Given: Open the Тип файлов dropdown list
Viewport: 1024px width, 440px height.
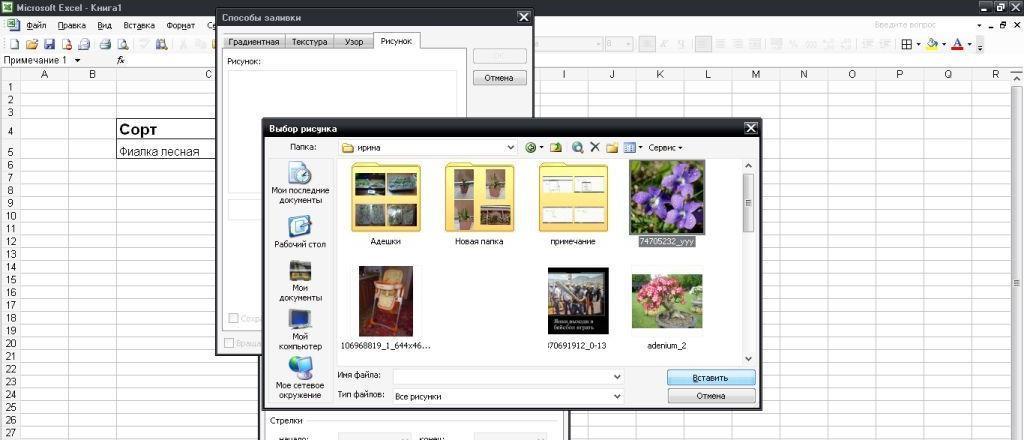Looking at the screenshot, I should coord(617,396).
